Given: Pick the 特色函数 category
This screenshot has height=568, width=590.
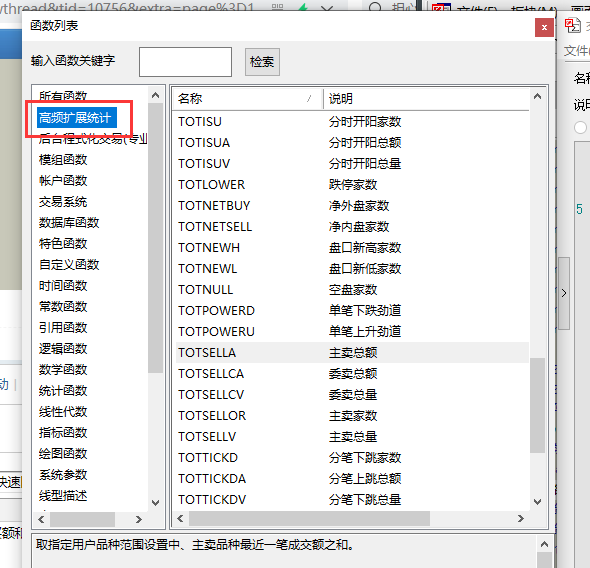Looking at the screenshot, I should [63, 244].
